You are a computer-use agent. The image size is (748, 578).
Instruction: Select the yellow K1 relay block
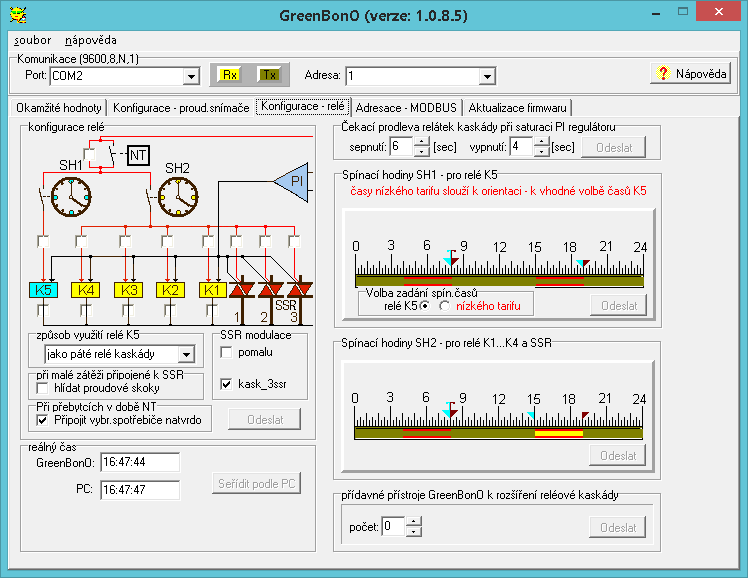213,290
